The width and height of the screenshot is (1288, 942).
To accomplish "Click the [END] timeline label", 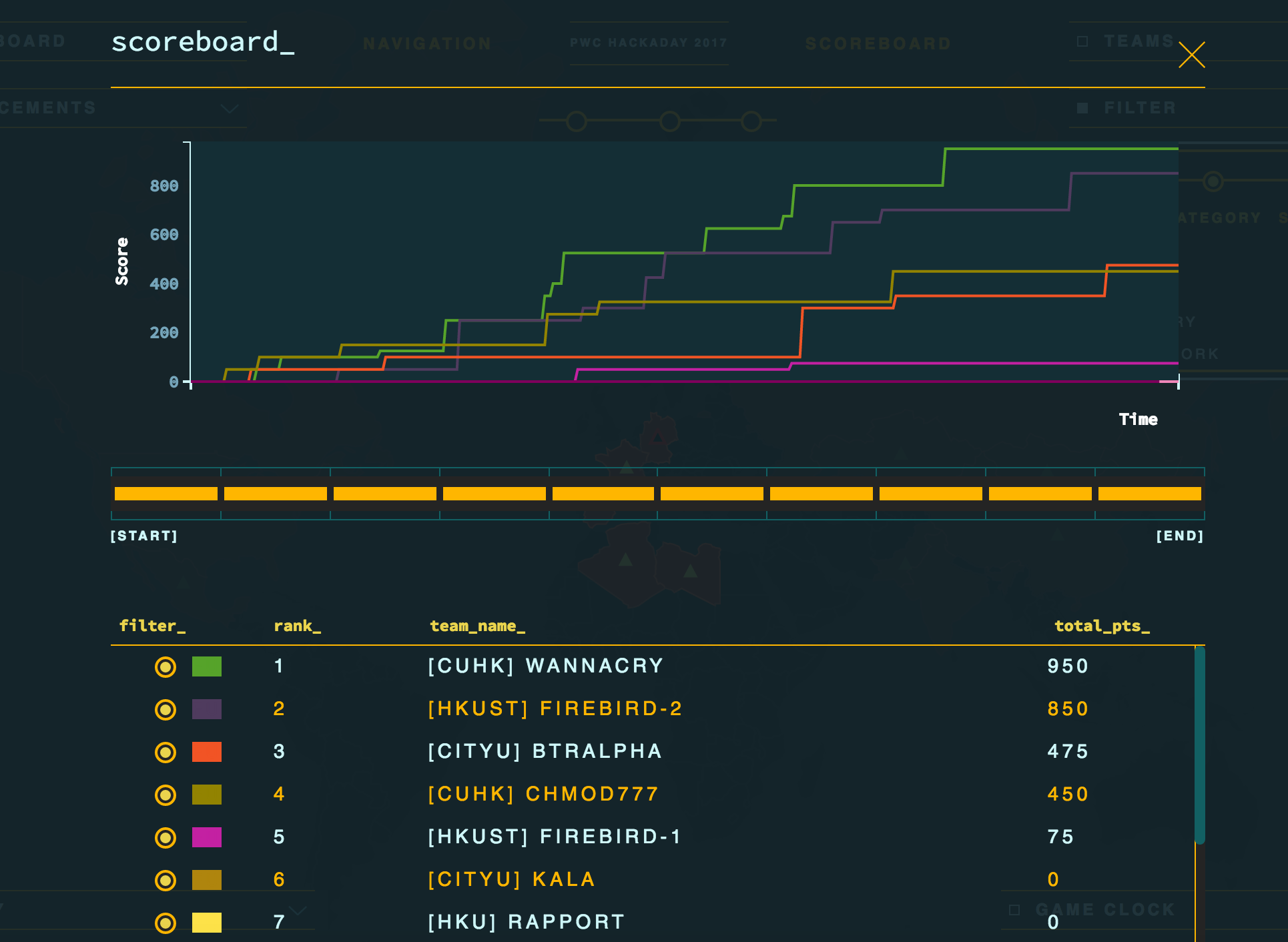I will click(x=1180, y=536).
